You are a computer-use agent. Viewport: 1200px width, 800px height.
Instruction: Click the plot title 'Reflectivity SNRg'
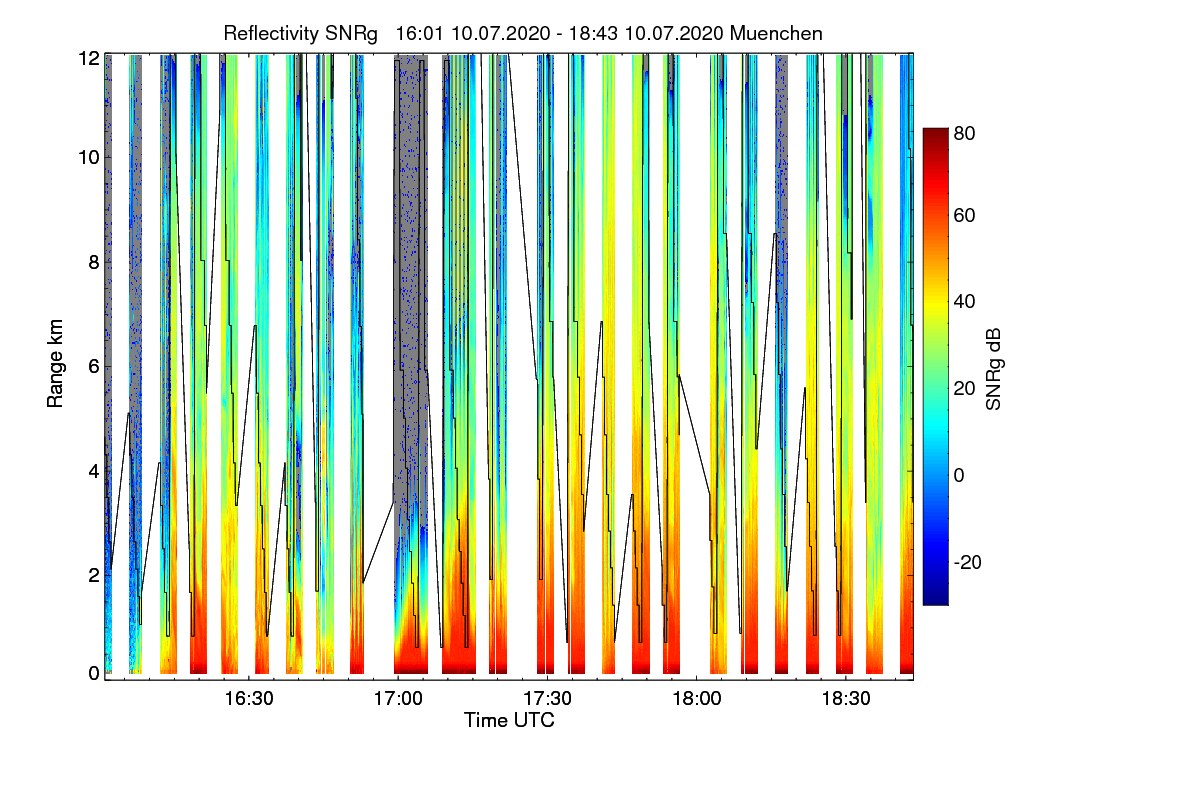[x=300, y=33]
